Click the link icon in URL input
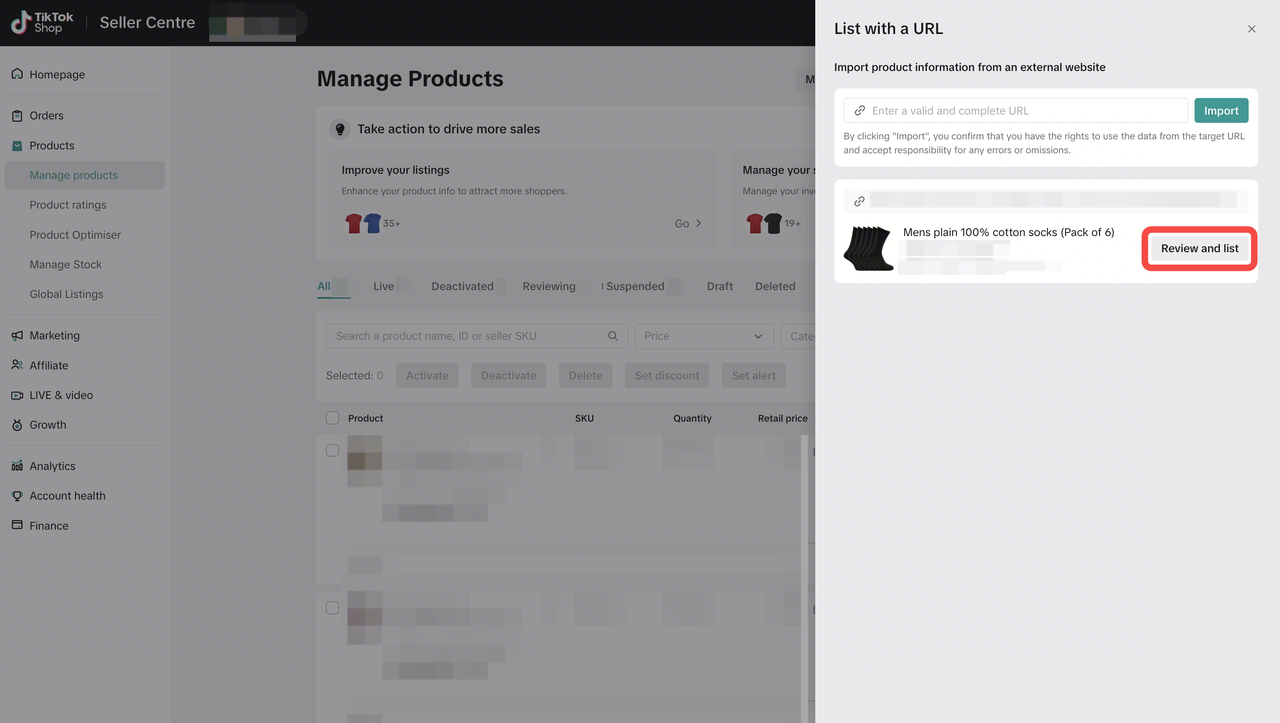 point(860,111)
